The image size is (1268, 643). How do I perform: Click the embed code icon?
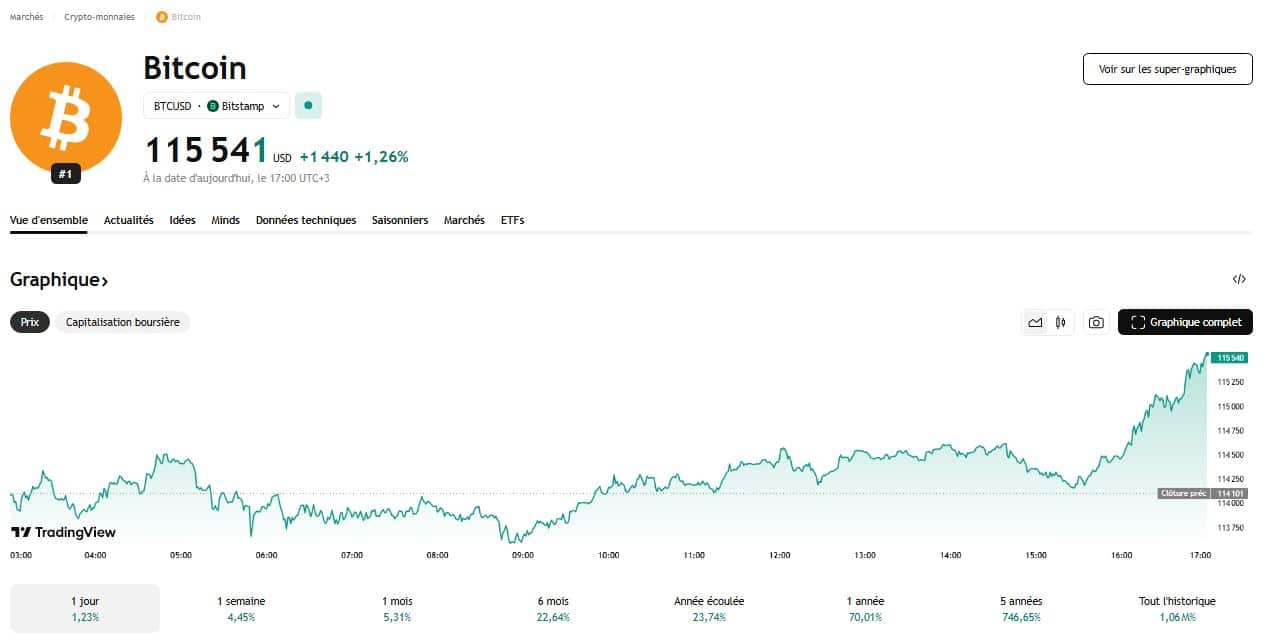tap(1239, 280)
